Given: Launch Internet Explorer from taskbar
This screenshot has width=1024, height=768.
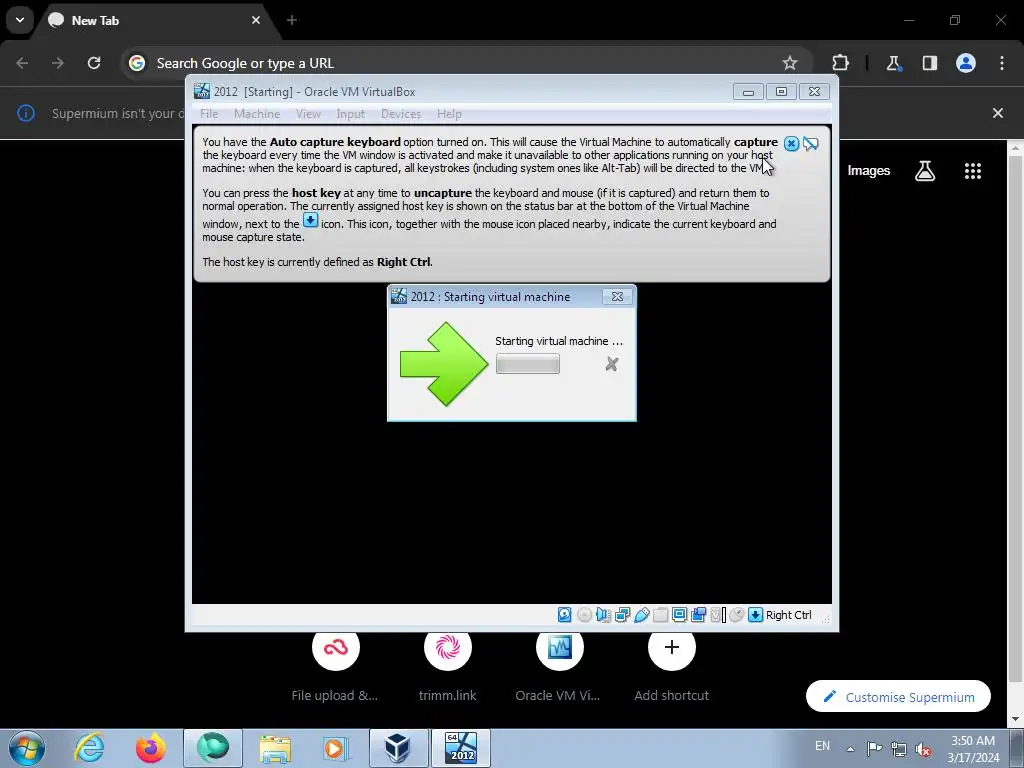Looking at the screenshot, I should (89, 748).
